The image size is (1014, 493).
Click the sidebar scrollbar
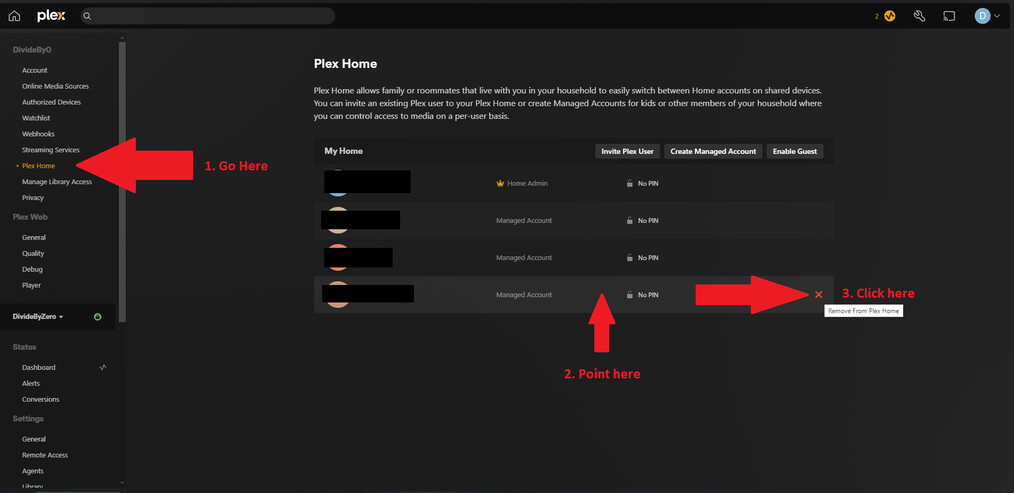click(123, 181)
